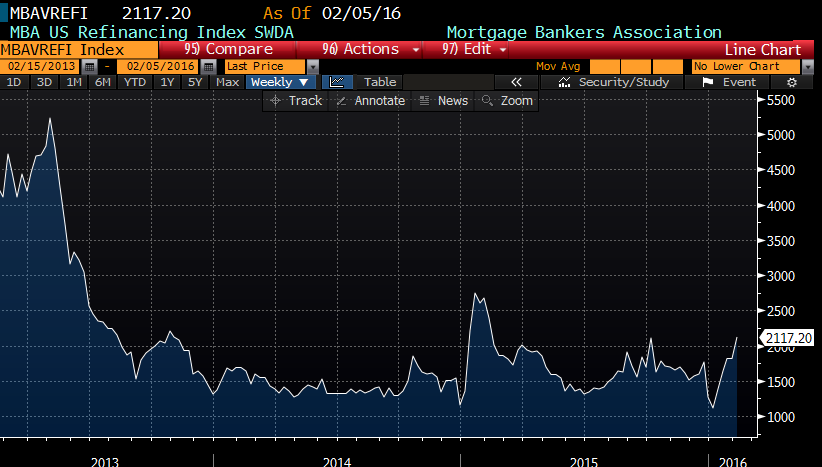Switch to Table view
Viewport: 822px width, 467px height.
pos(379,82)
